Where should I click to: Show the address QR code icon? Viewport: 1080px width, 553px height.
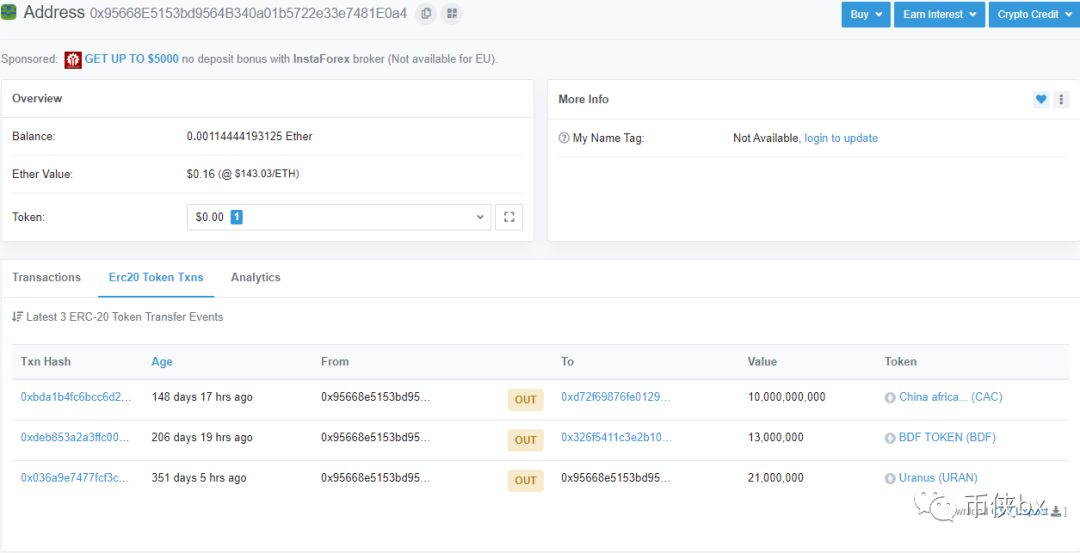(451, 13)
